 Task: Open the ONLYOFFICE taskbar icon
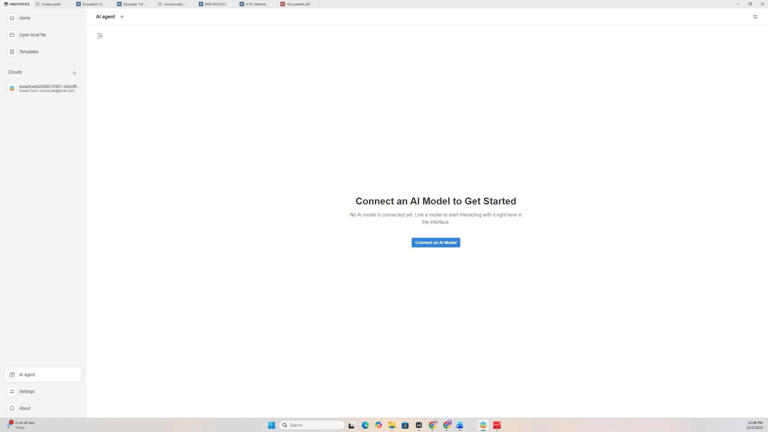pos(483,425)
